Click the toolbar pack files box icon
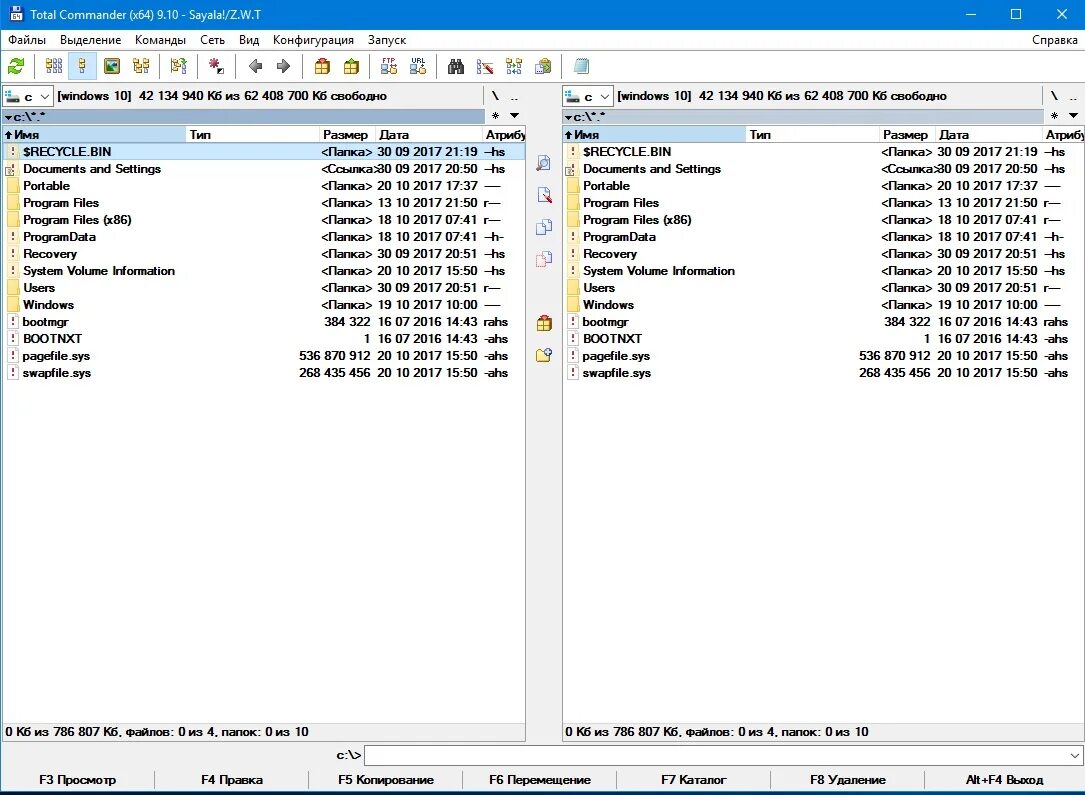The image size is (1085, 795). click(x=322, y=66)
